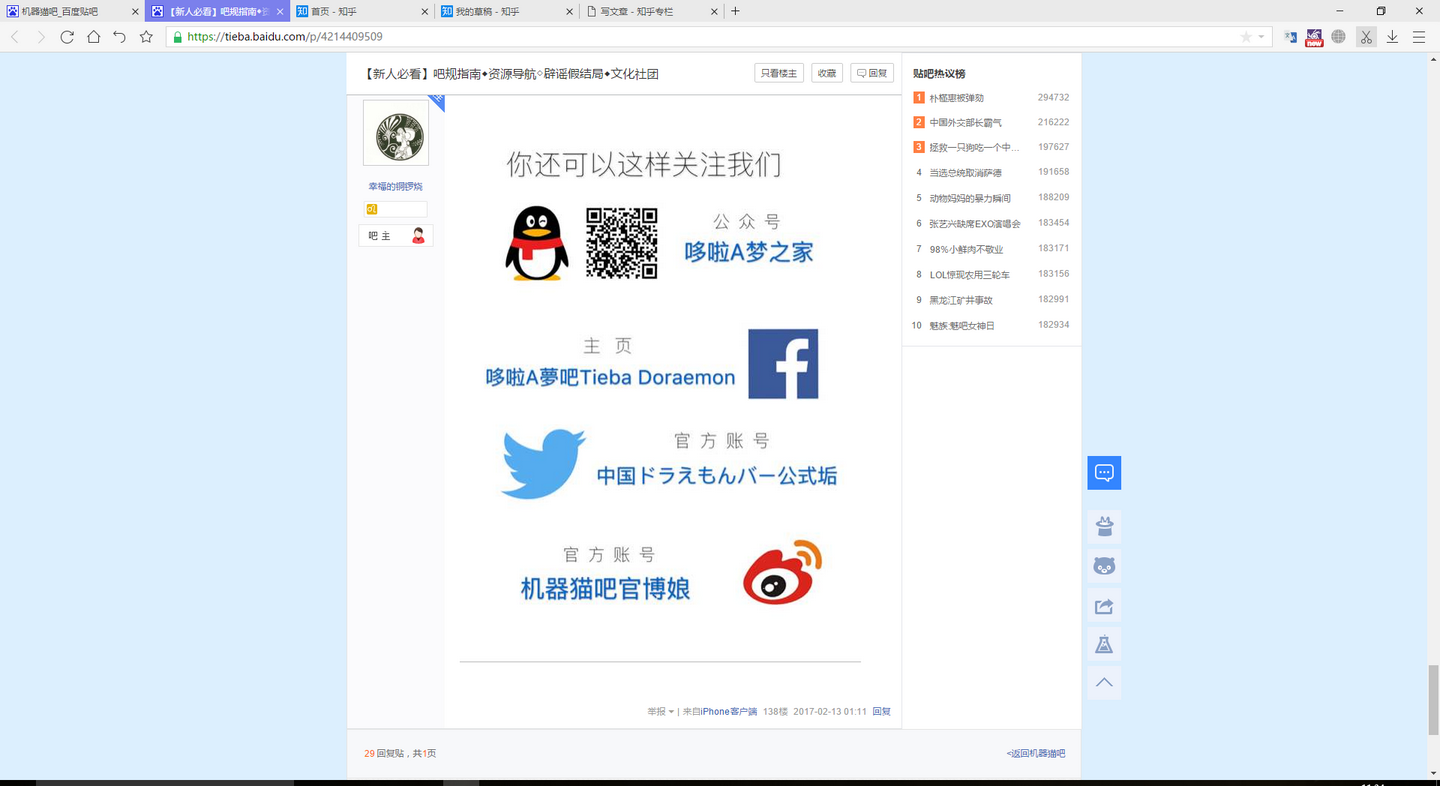Click the bear face floating sidebar icon

pyautogui.click(x=1104, y=566)
